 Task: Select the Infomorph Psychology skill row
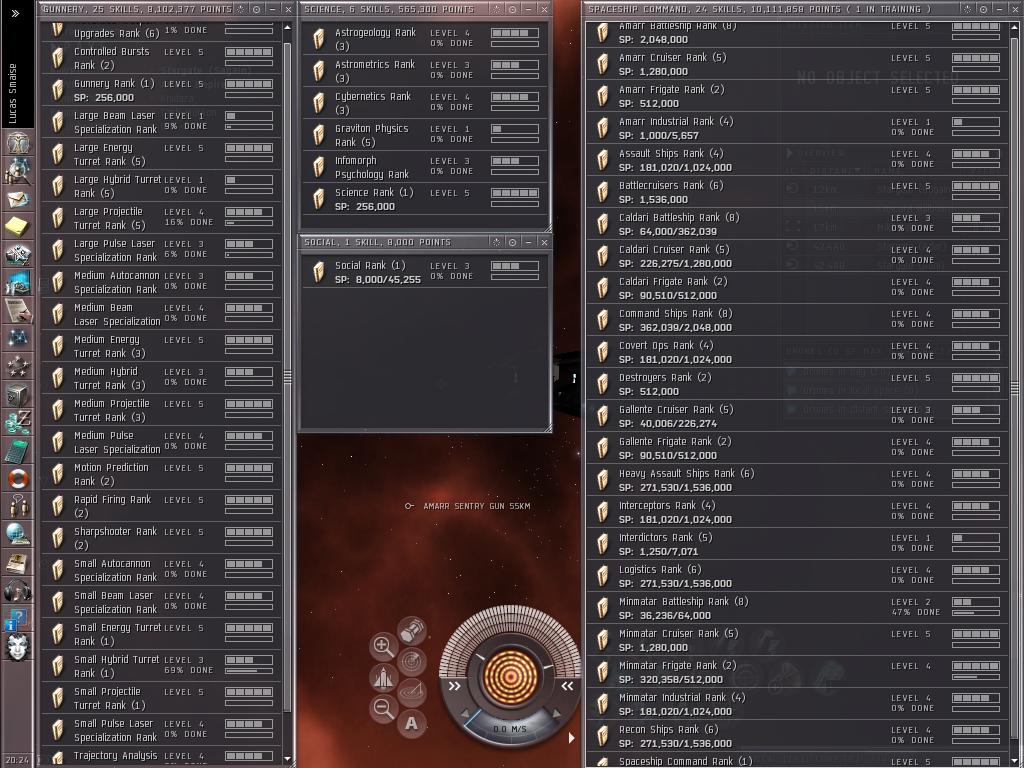point(424,167)
